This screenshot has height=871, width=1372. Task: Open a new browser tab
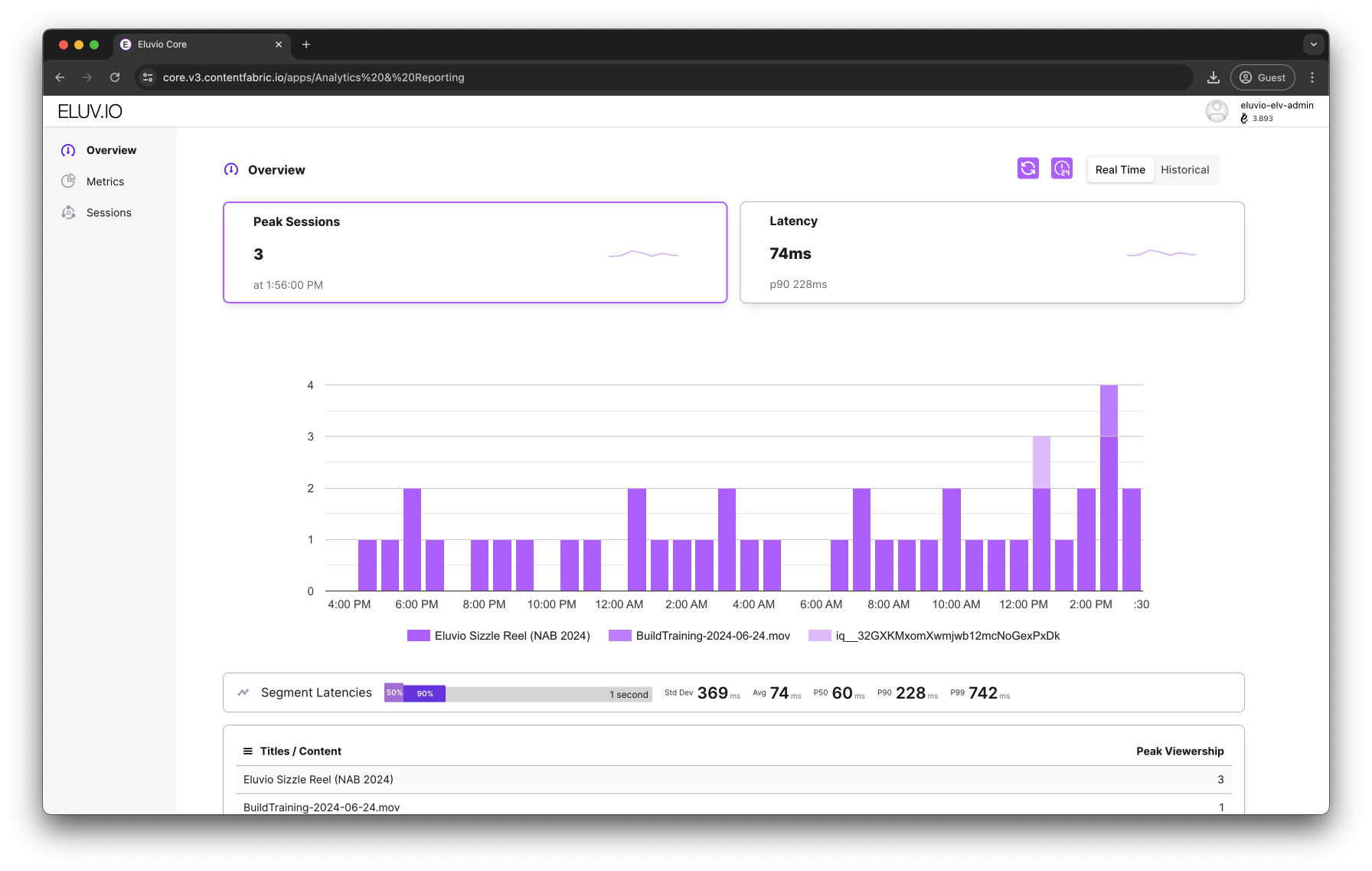pyautogui.click(x=306, y=44)
